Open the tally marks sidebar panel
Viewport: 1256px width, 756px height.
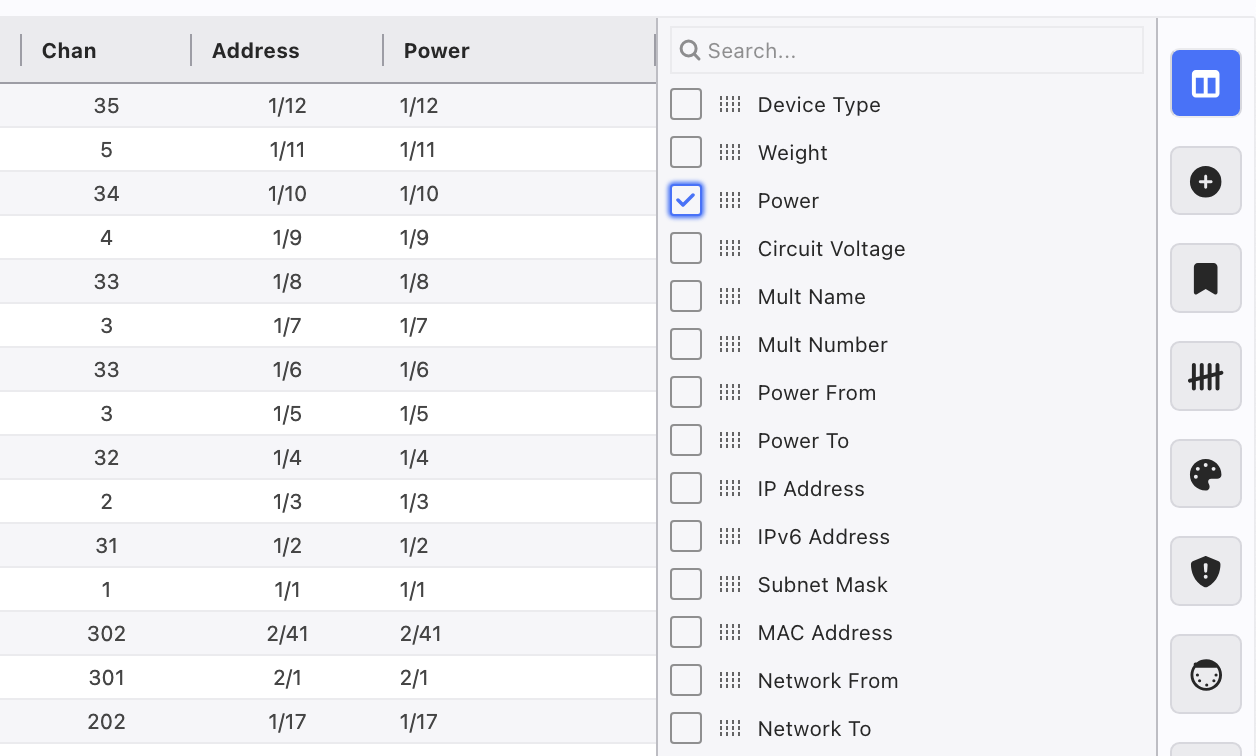1205,376
